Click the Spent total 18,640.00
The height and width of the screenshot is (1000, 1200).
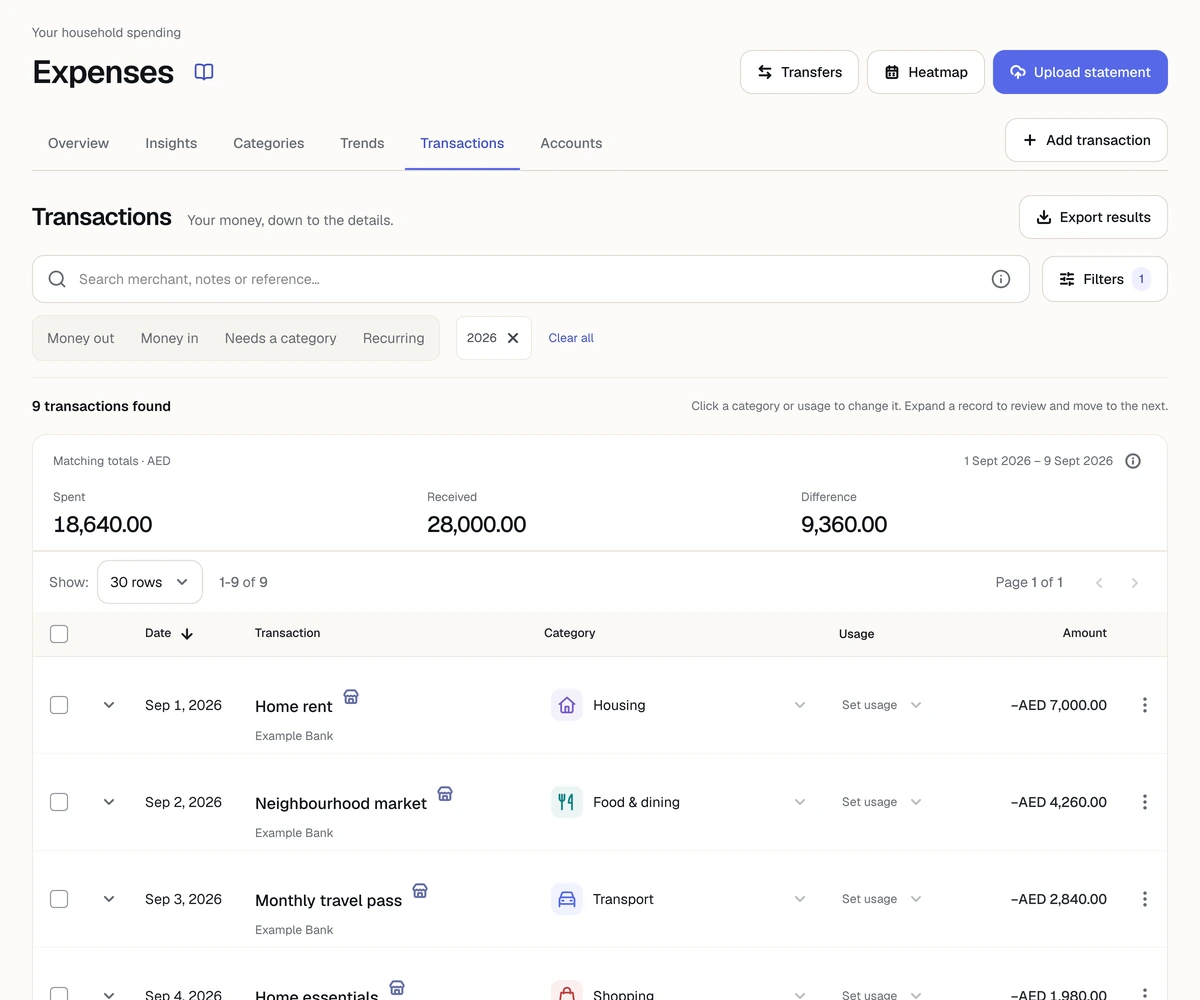pyautogui.click(x=102, y=524)
